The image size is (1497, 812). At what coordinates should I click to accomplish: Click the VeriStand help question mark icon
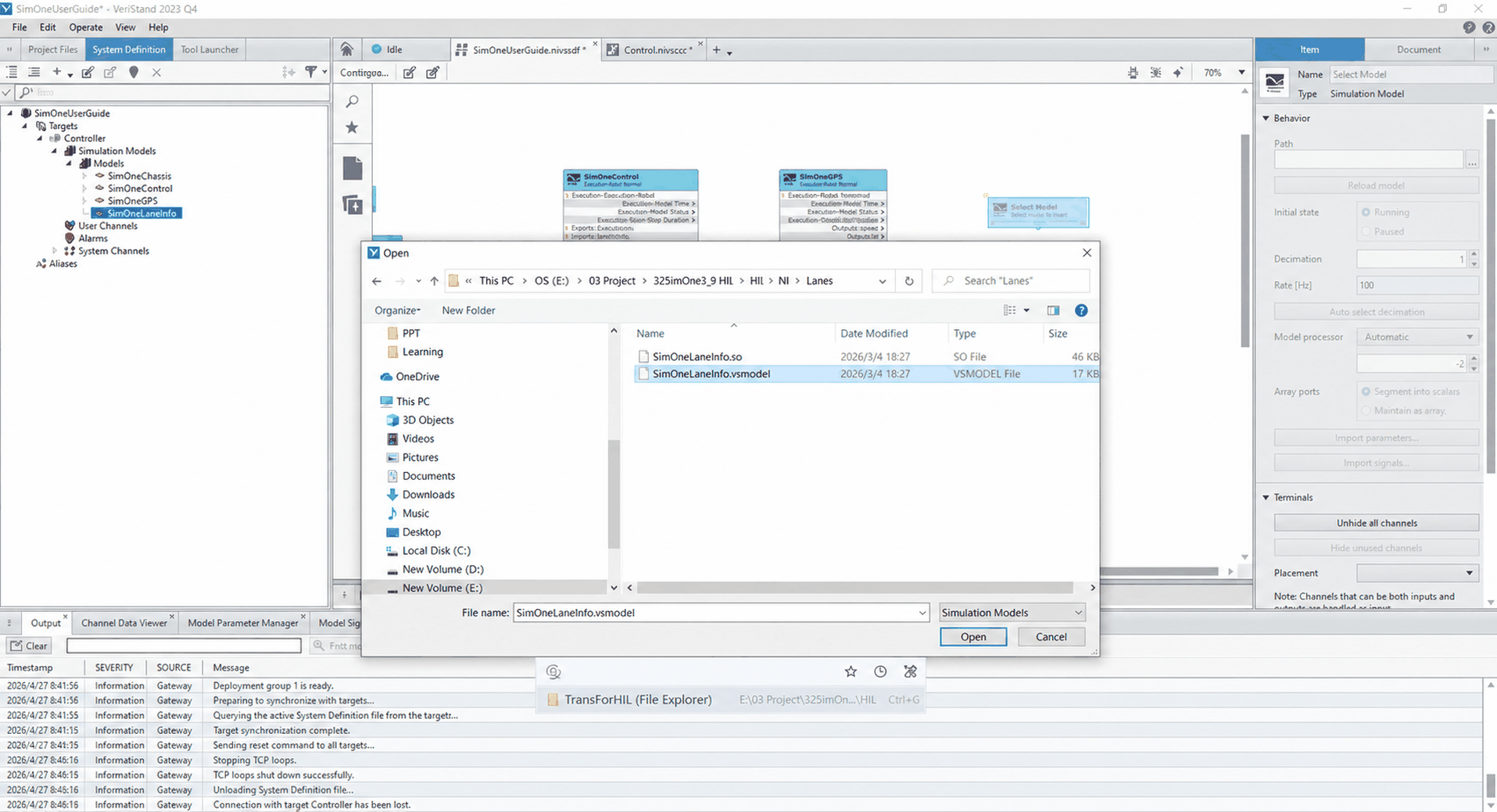[x=1469, y=27]
